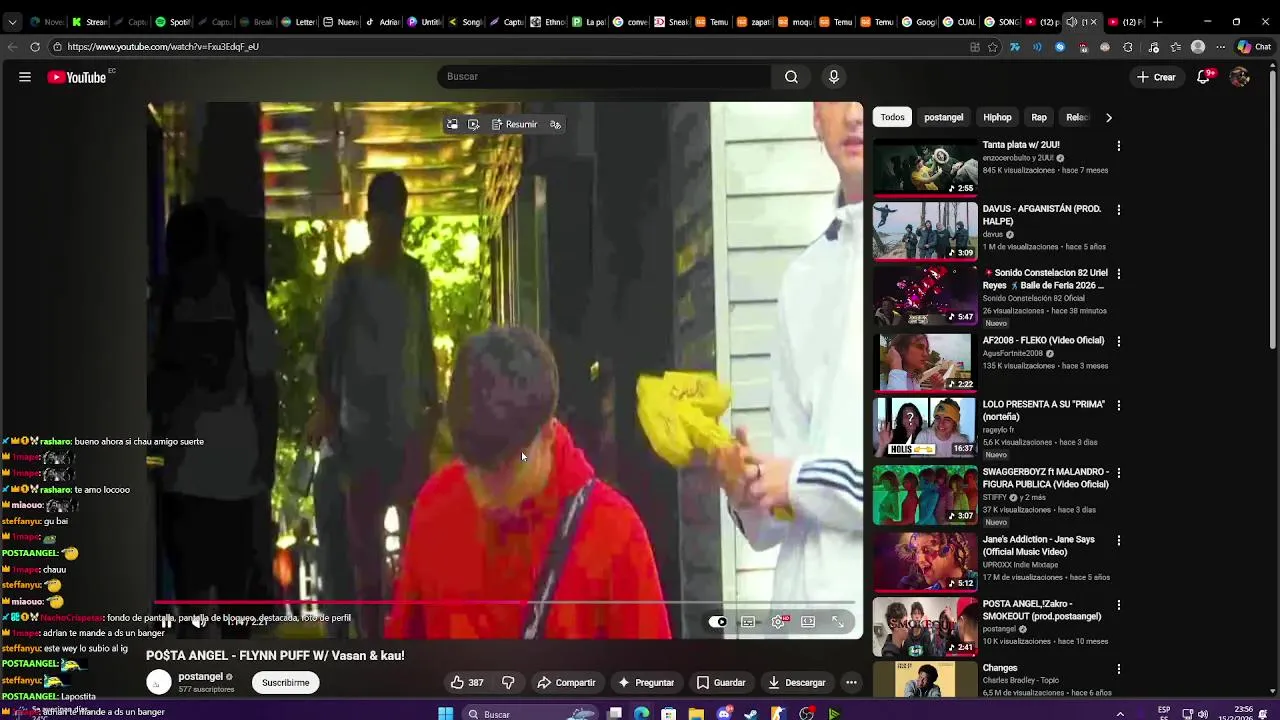Viewport: 1280px width, 720px height.
Task: Open options menu for DAVUS - AFGANISTÁN
Action: (1118, 210)
